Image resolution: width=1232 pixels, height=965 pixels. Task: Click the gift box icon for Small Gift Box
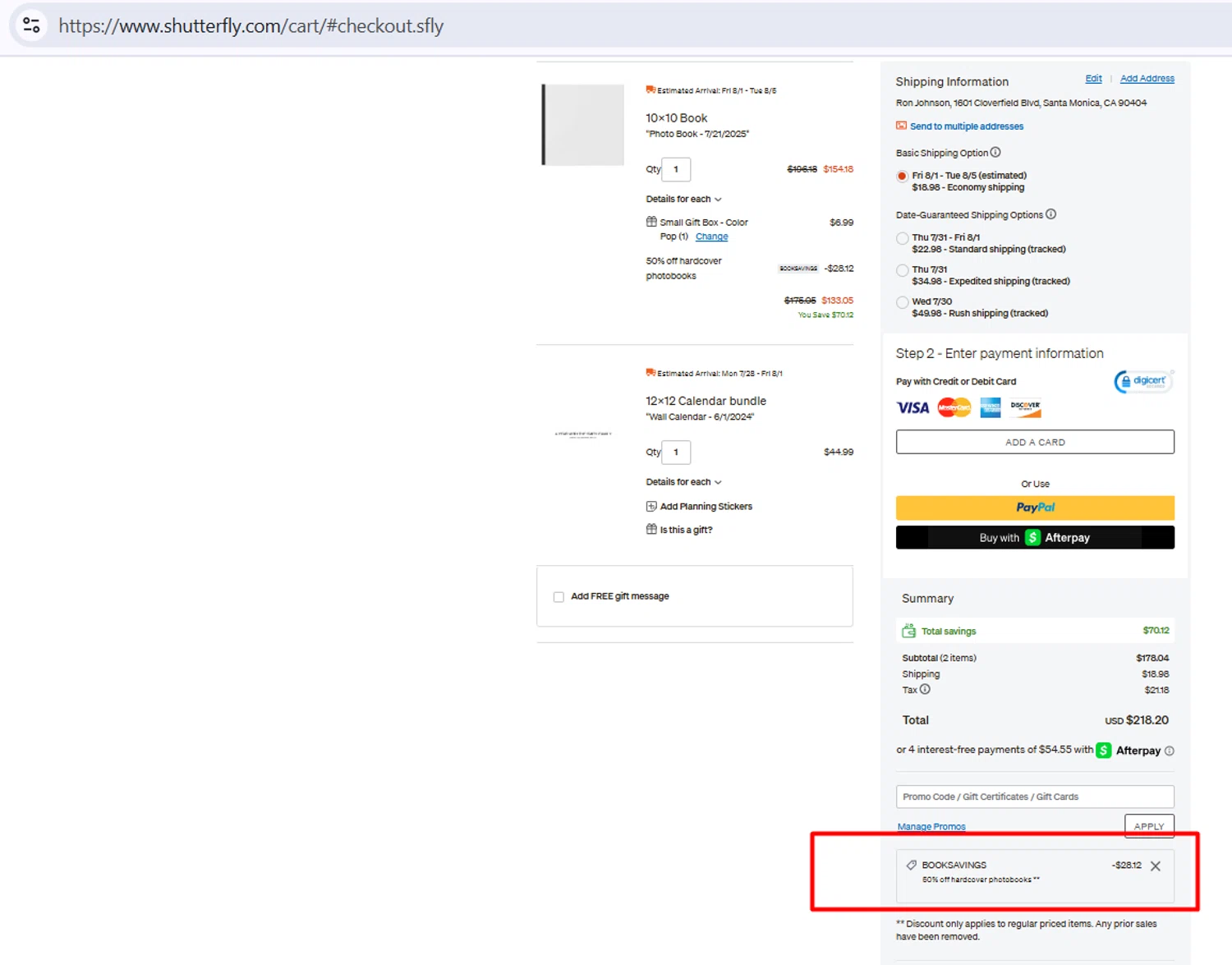651,222
